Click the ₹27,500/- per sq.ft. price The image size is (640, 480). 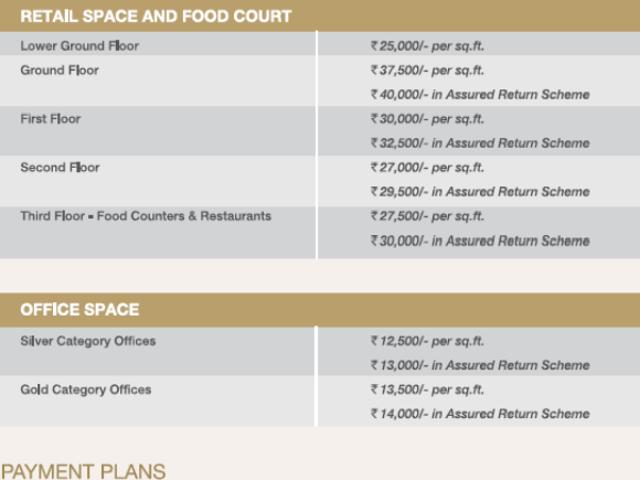pyautogui.click(x=427, y=216)
